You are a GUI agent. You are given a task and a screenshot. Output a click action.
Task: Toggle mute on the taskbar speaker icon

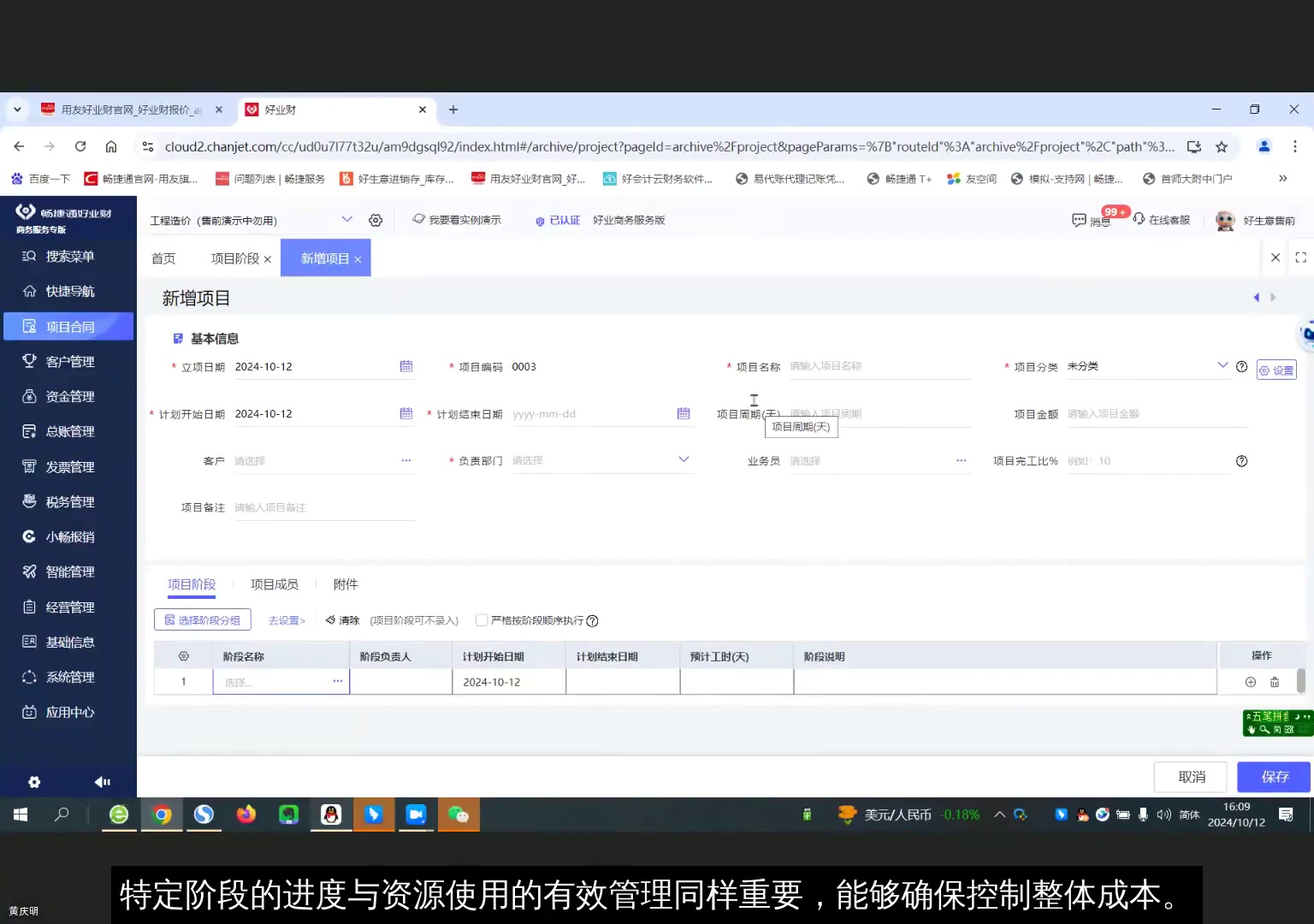[x=1163, y=814]
